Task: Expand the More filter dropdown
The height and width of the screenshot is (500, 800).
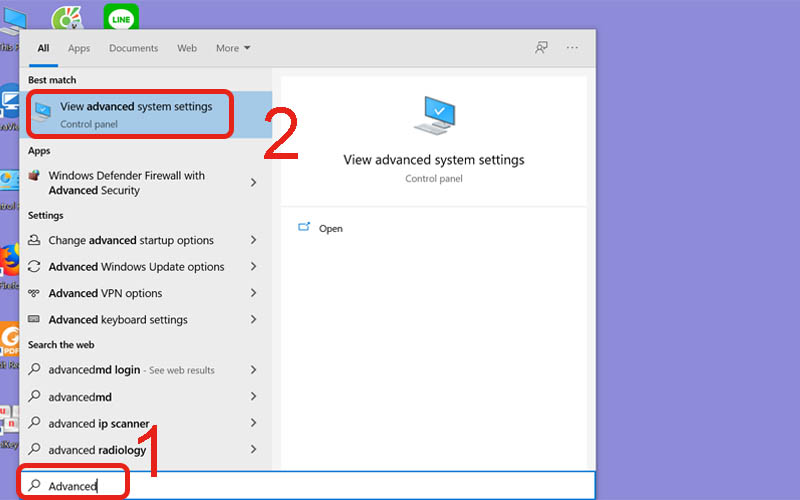Action: pos(233,48)
